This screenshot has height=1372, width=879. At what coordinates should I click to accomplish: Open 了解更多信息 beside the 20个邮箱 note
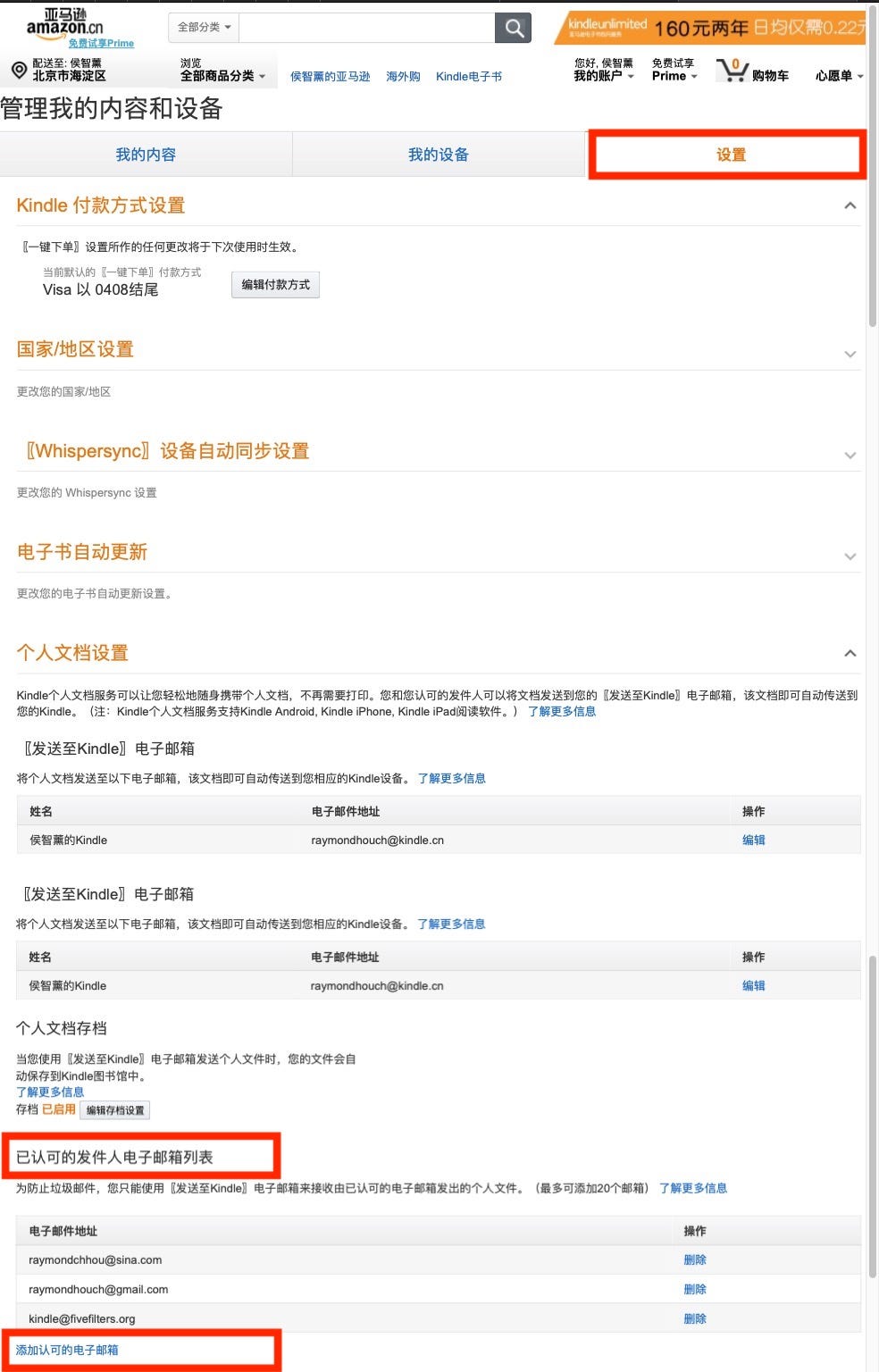click(x=693, y=1189)
